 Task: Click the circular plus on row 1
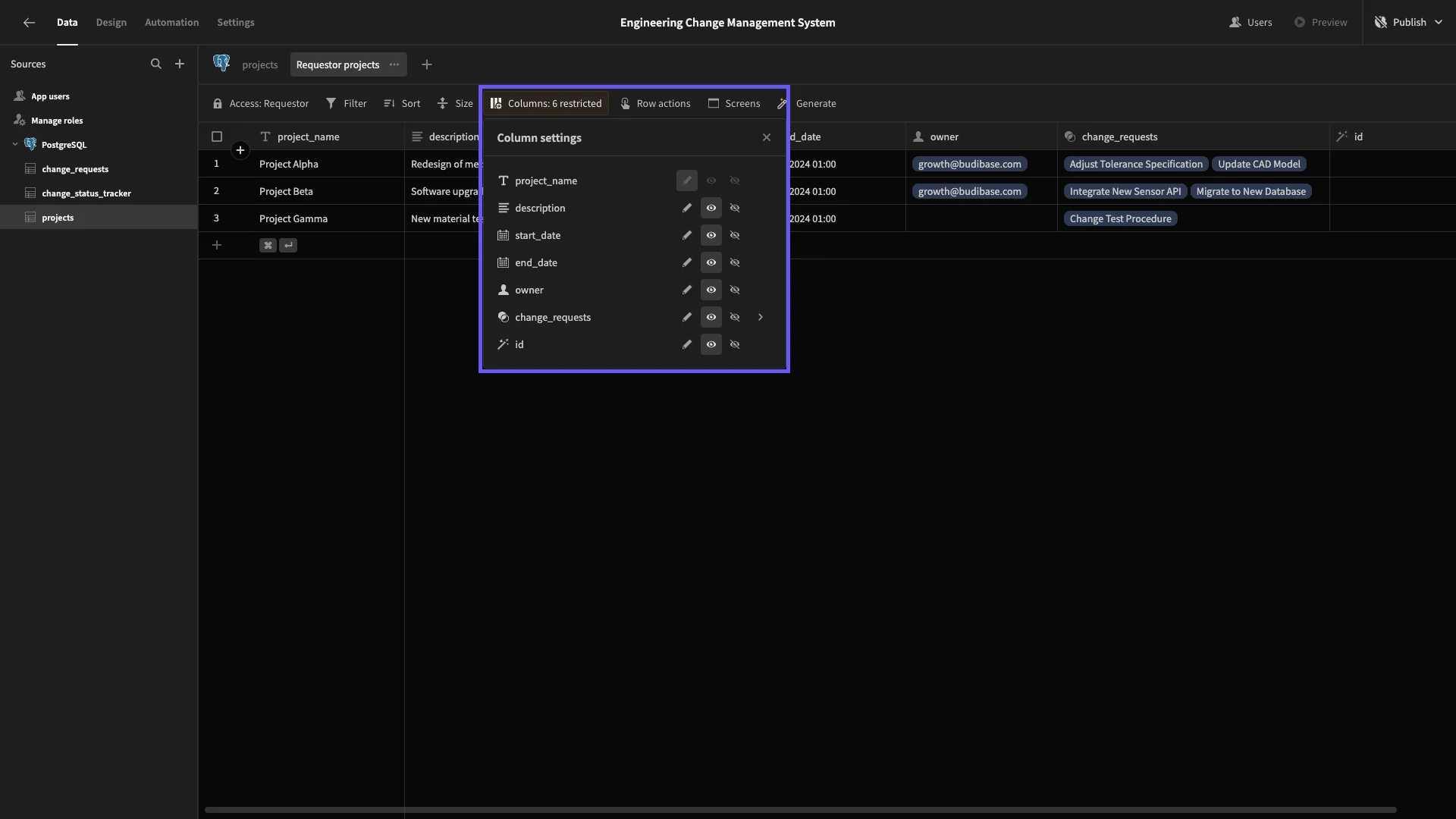(240, 150)
